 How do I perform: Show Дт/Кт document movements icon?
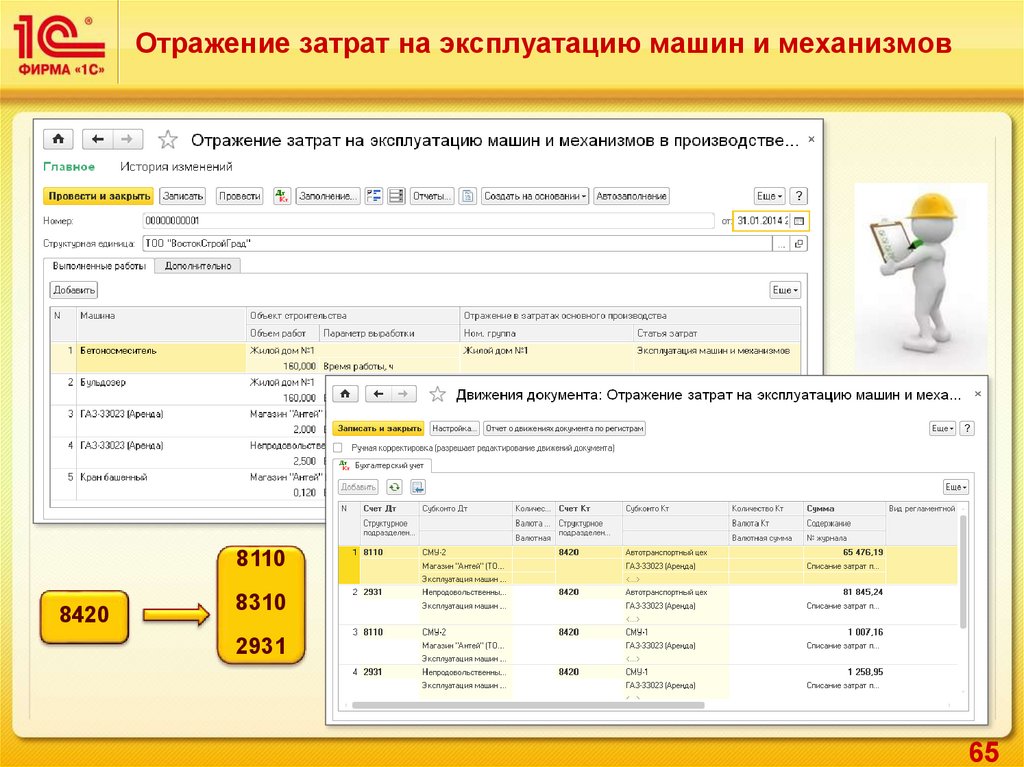(282, 196)
